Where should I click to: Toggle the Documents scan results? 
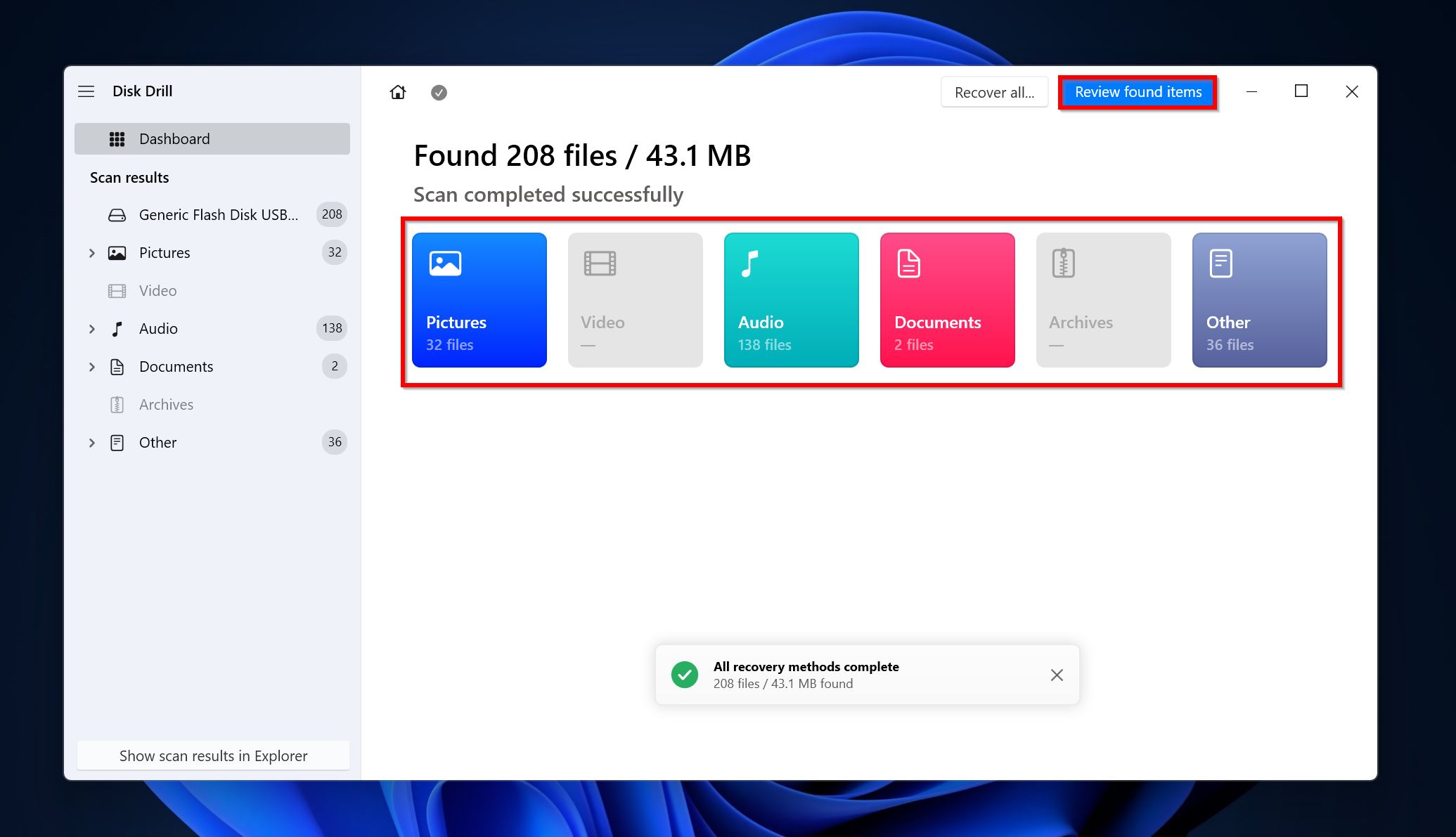click(x=89, y=366)
